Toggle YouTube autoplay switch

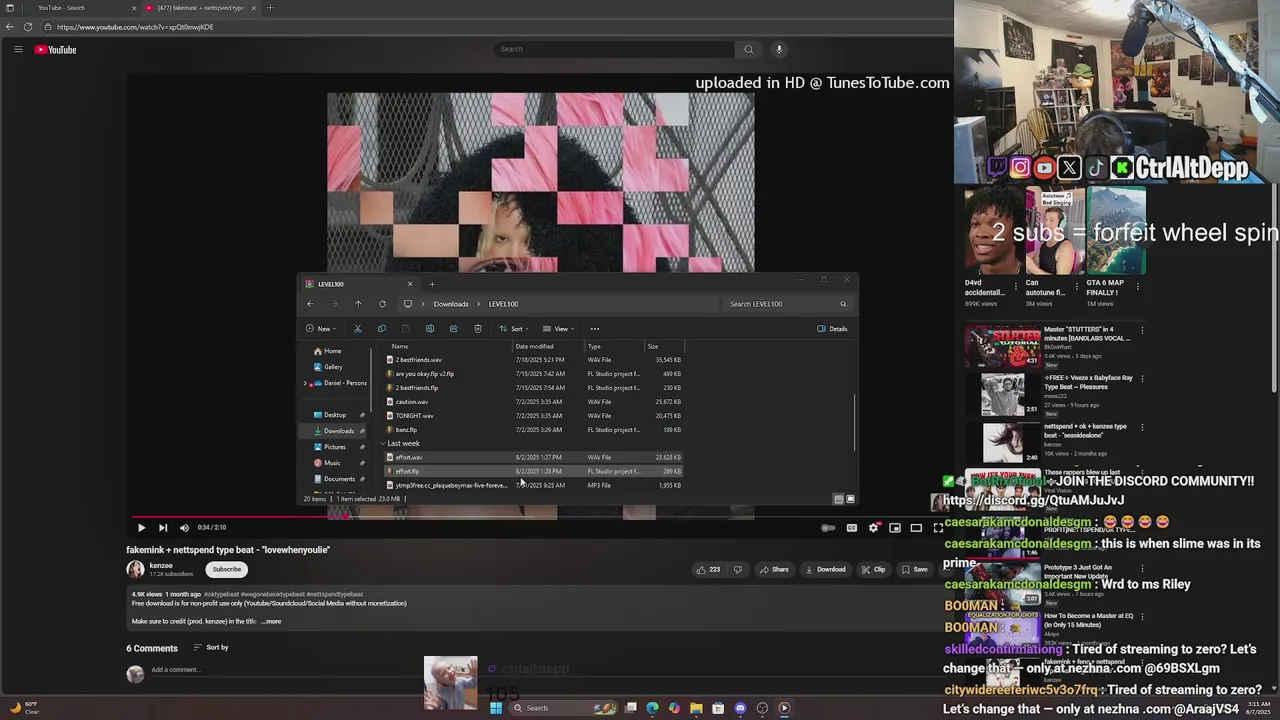click(828, 528)
